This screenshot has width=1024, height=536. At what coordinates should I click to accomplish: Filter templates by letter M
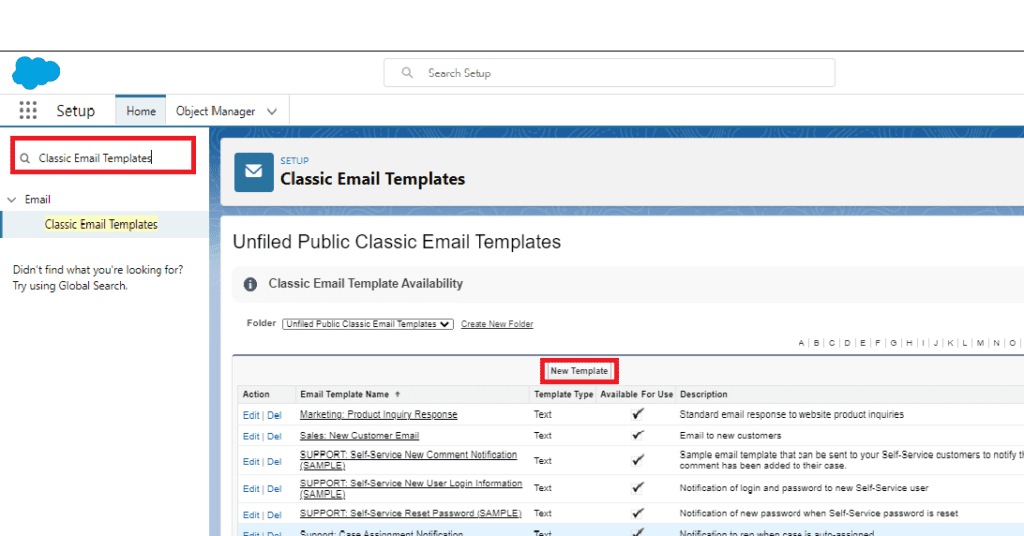point(980,343)
